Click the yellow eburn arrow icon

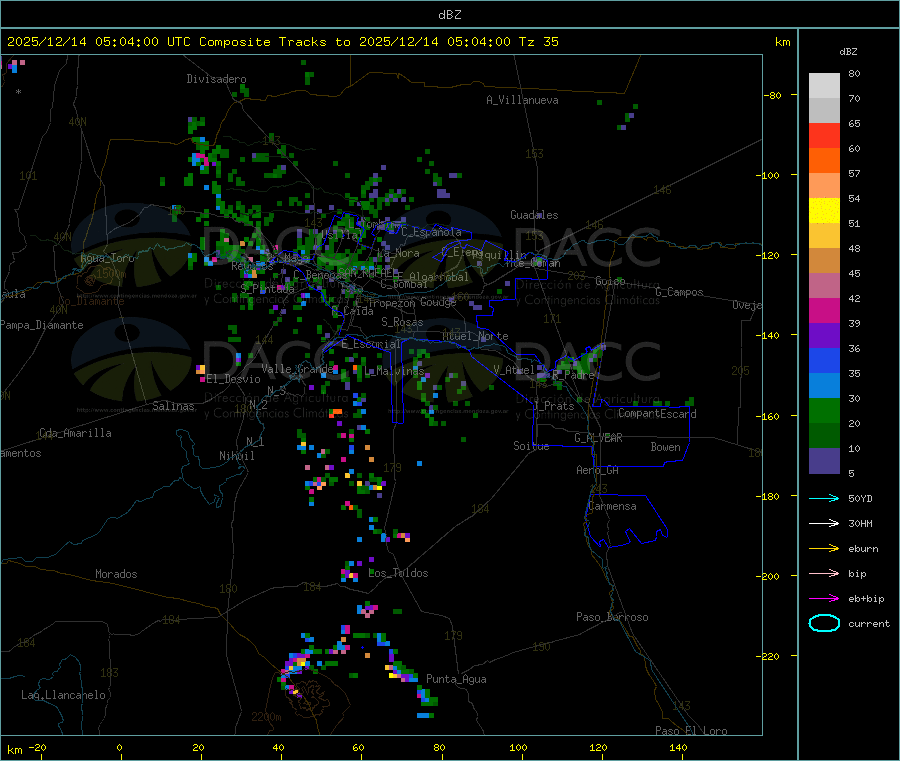point(824,549)
